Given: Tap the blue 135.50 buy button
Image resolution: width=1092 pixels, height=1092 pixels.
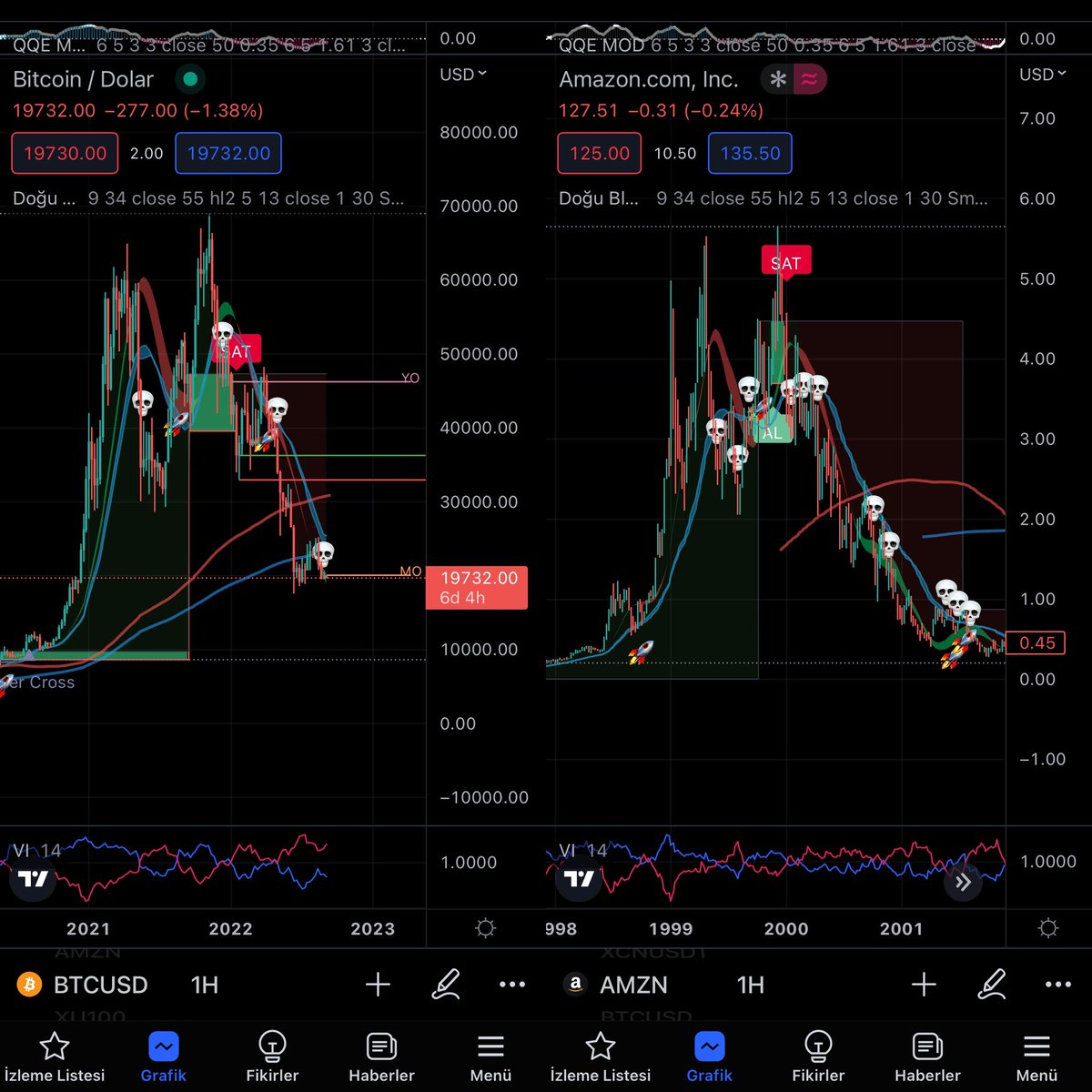Looking at the screenshot, I should pos(749,153).
